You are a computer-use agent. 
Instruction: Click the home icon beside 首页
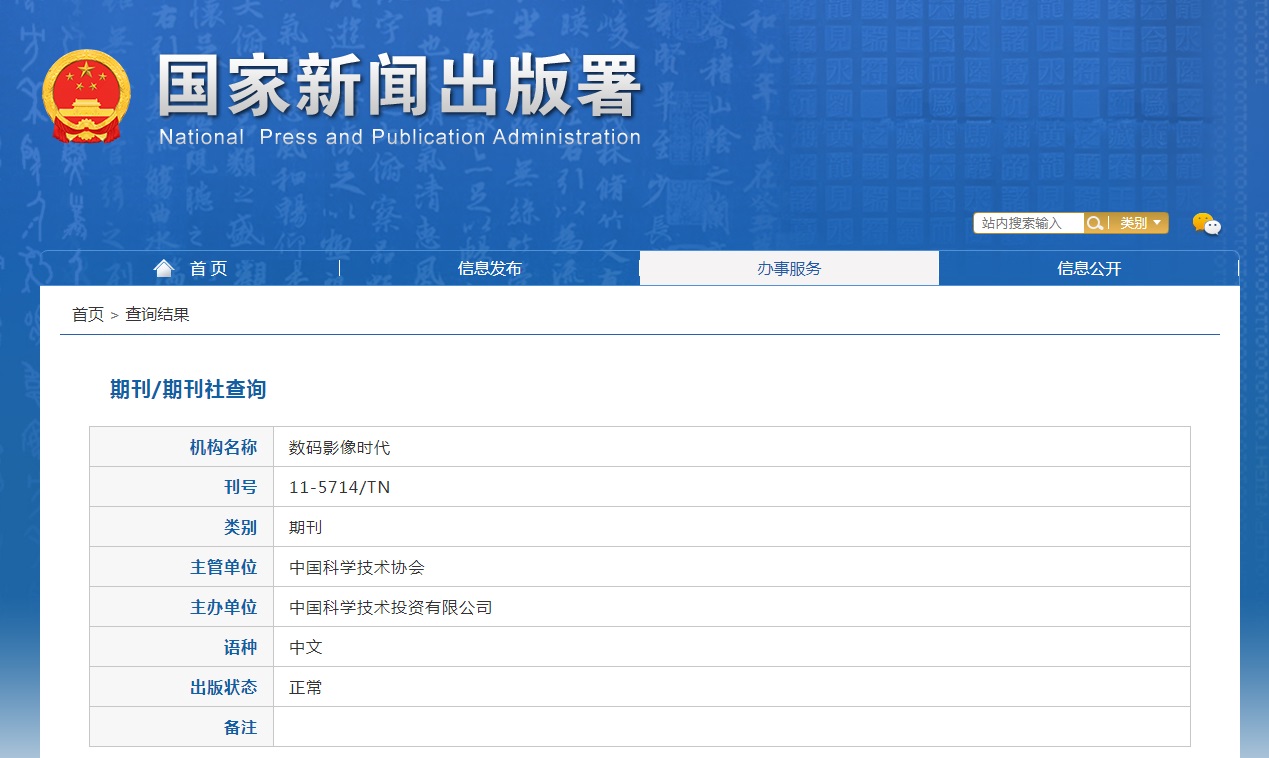[x=164, y=266]
